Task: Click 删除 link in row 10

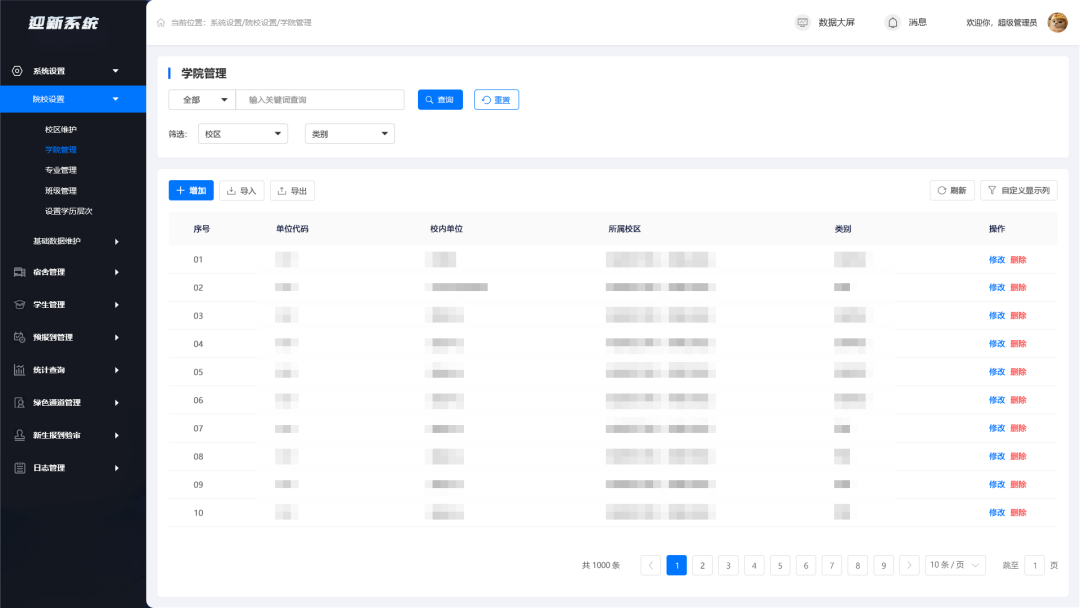Action: tap(1018, 512)
